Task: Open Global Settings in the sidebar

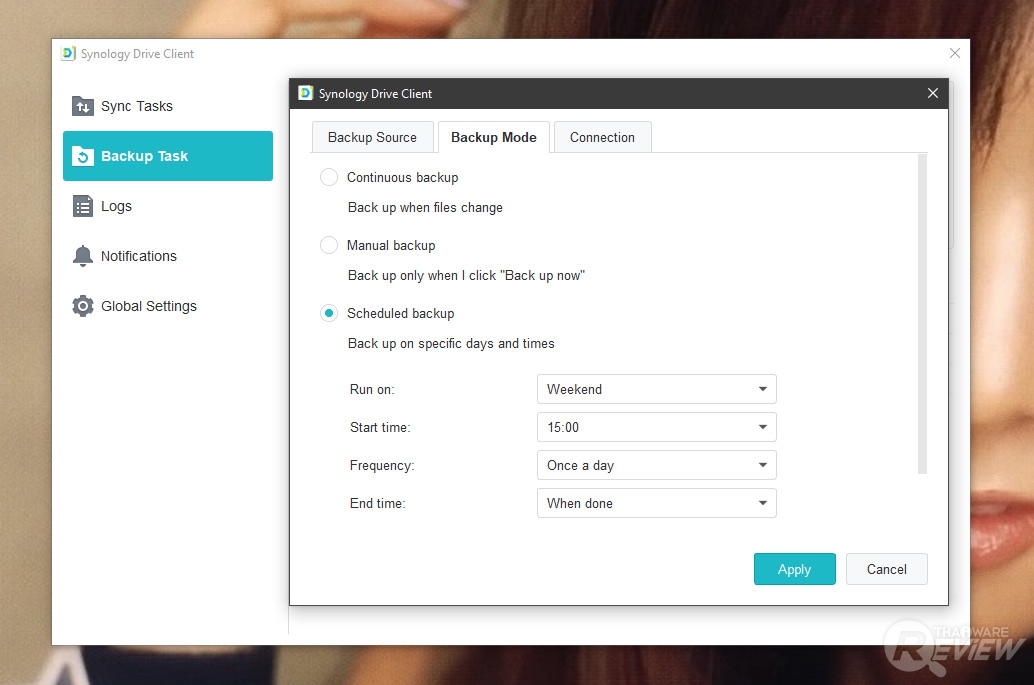Action: coord(167,306)
